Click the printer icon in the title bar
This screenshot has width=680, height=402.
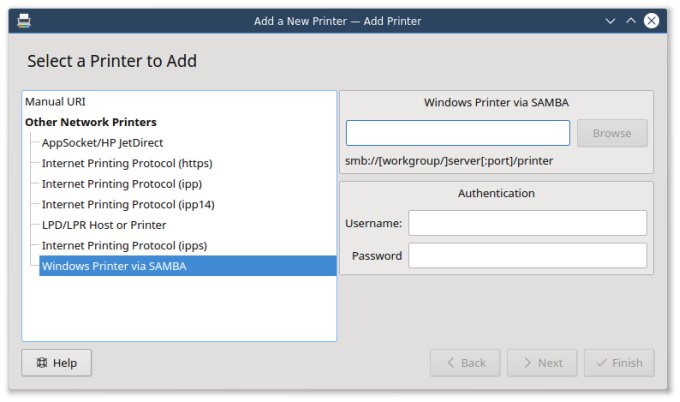23,20
